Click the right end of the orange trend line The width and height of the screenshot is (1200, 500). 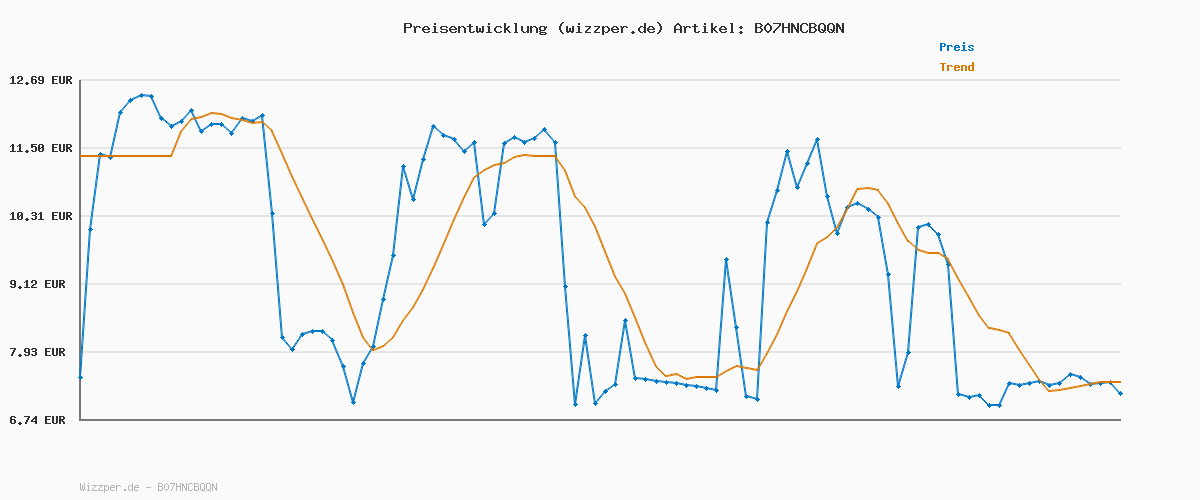coord(1120,382)
